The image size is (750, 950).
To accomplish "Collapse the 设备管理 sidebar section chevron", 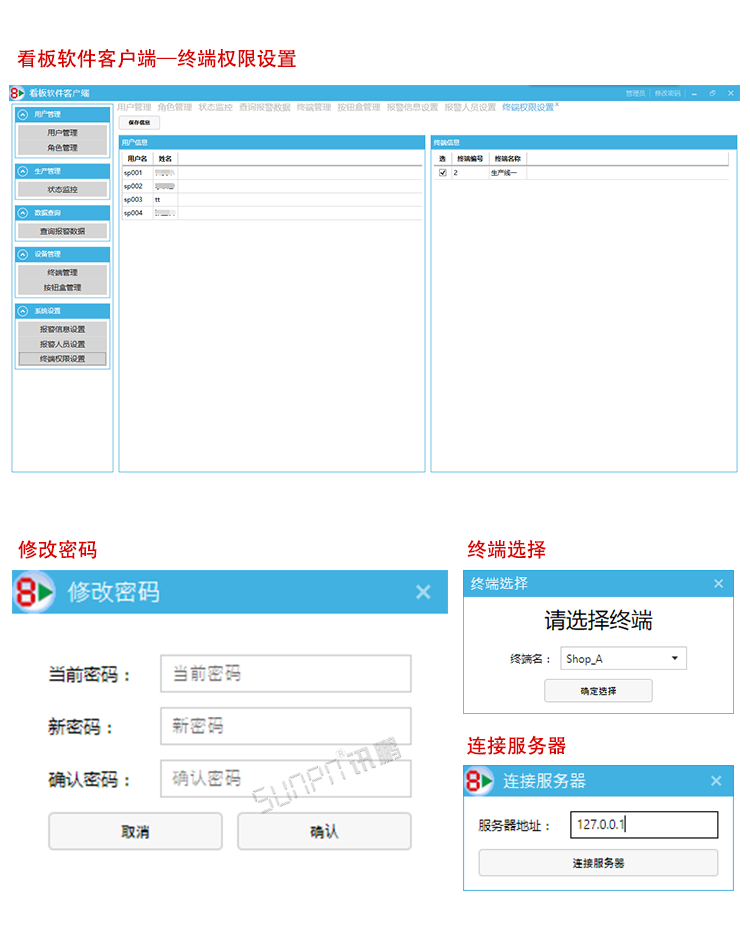I will [23, 254].
